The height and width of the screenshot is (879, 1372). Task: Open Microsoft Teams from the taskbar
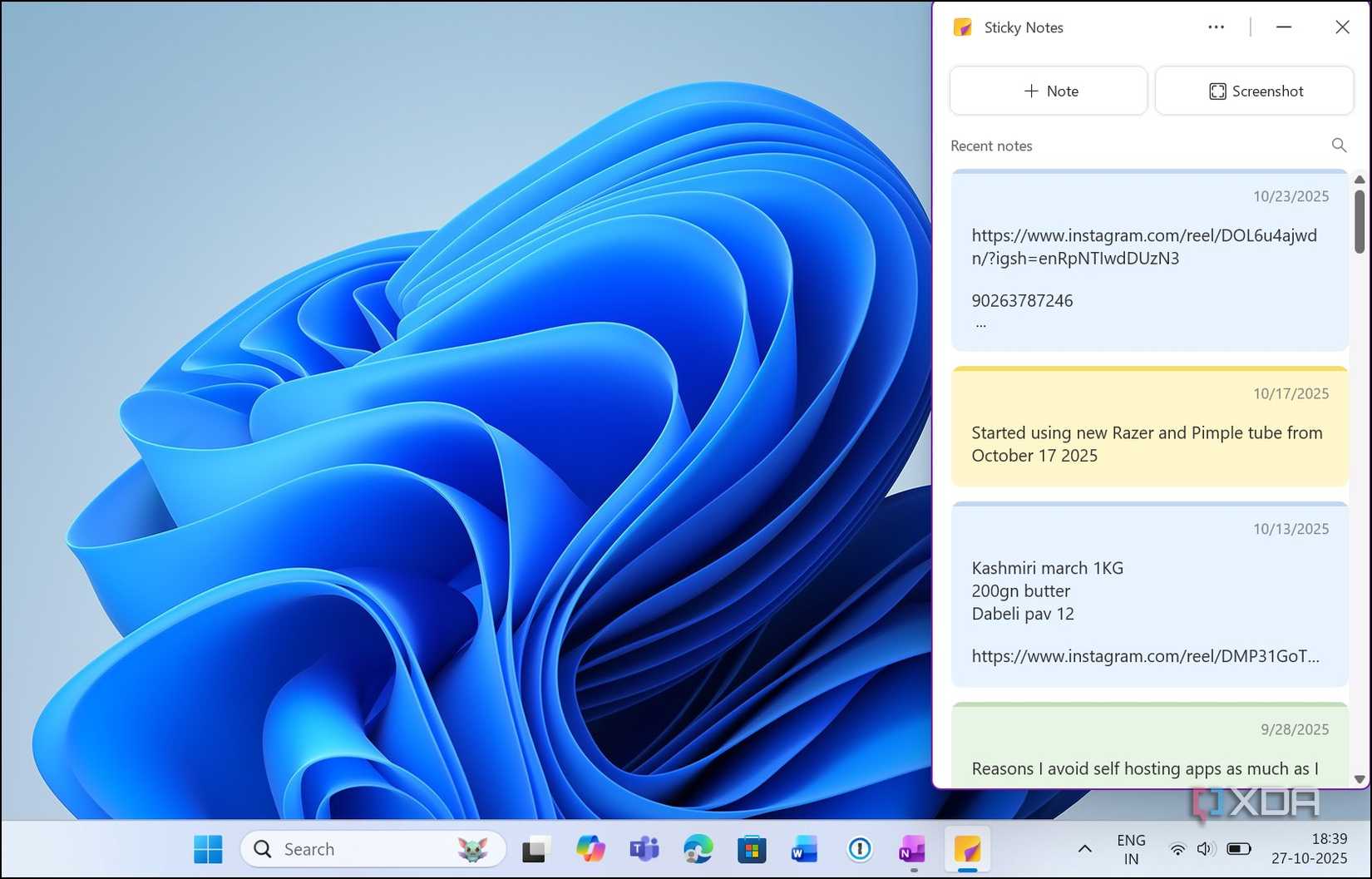tap(644, 848)
